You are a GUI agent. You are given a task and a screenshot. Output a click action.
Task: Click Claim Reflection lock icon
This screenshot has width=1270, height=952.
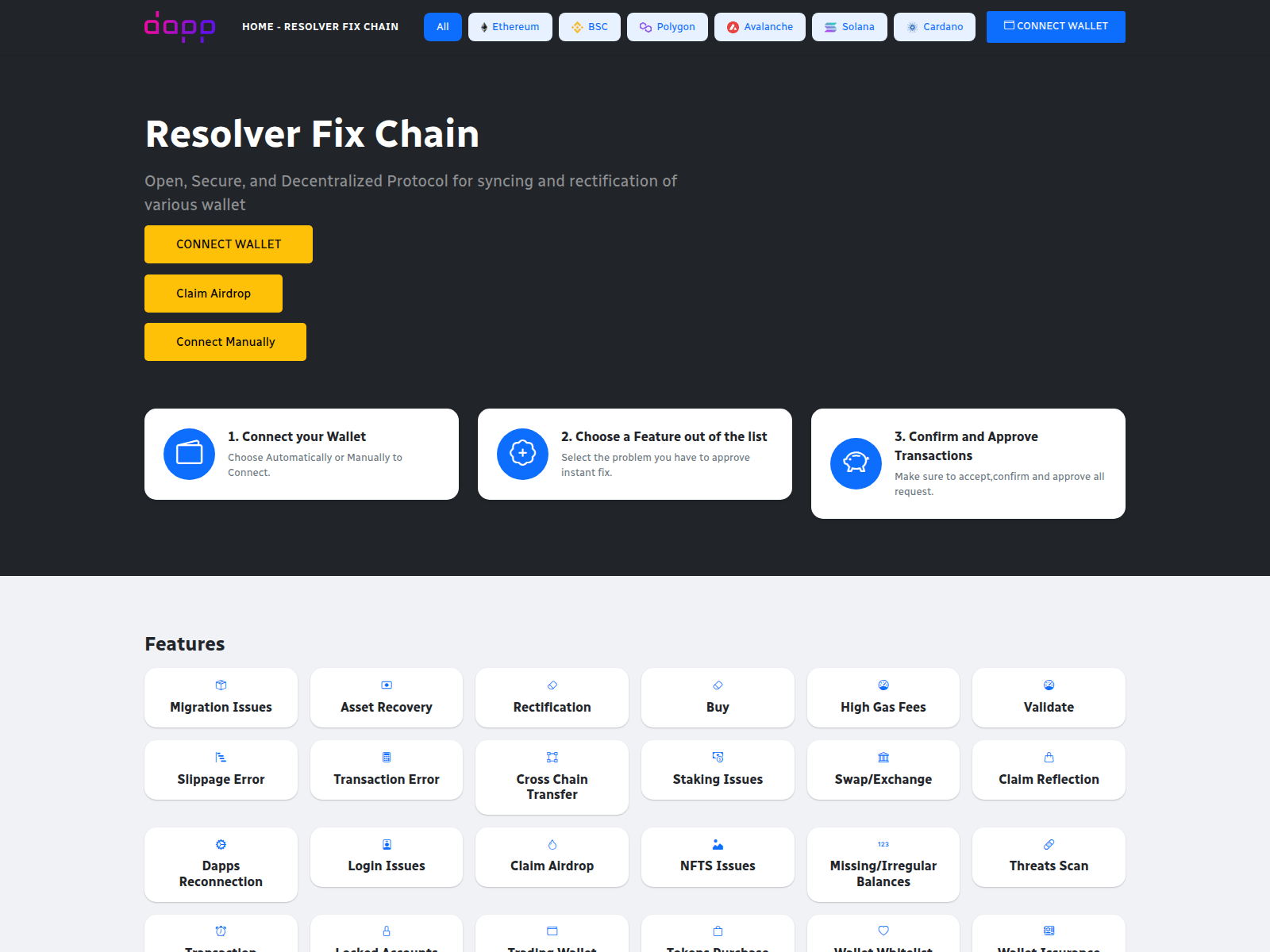1049,758
